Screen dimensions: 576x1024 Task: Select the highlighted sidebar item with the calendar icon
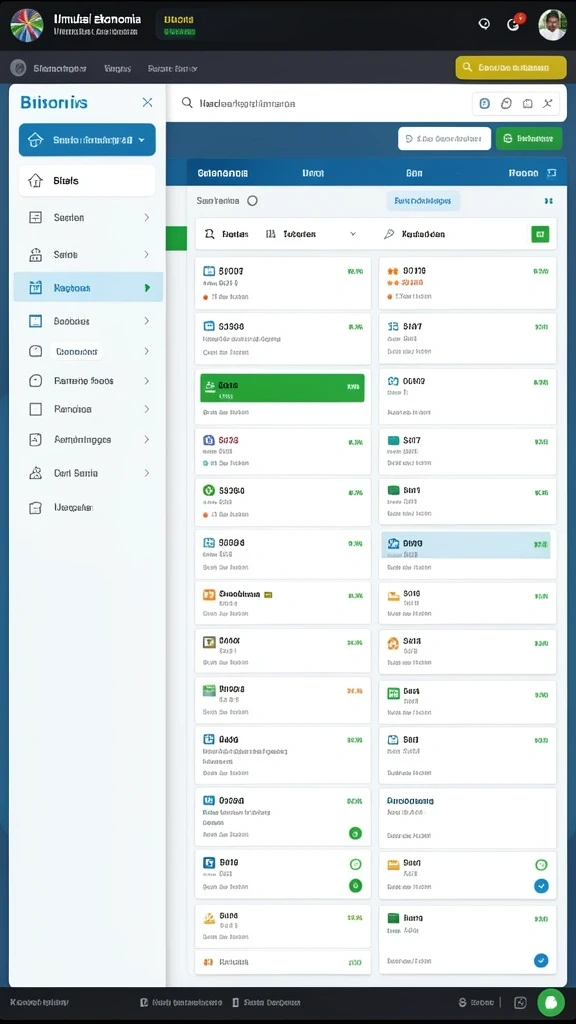[x=88, y=287]
